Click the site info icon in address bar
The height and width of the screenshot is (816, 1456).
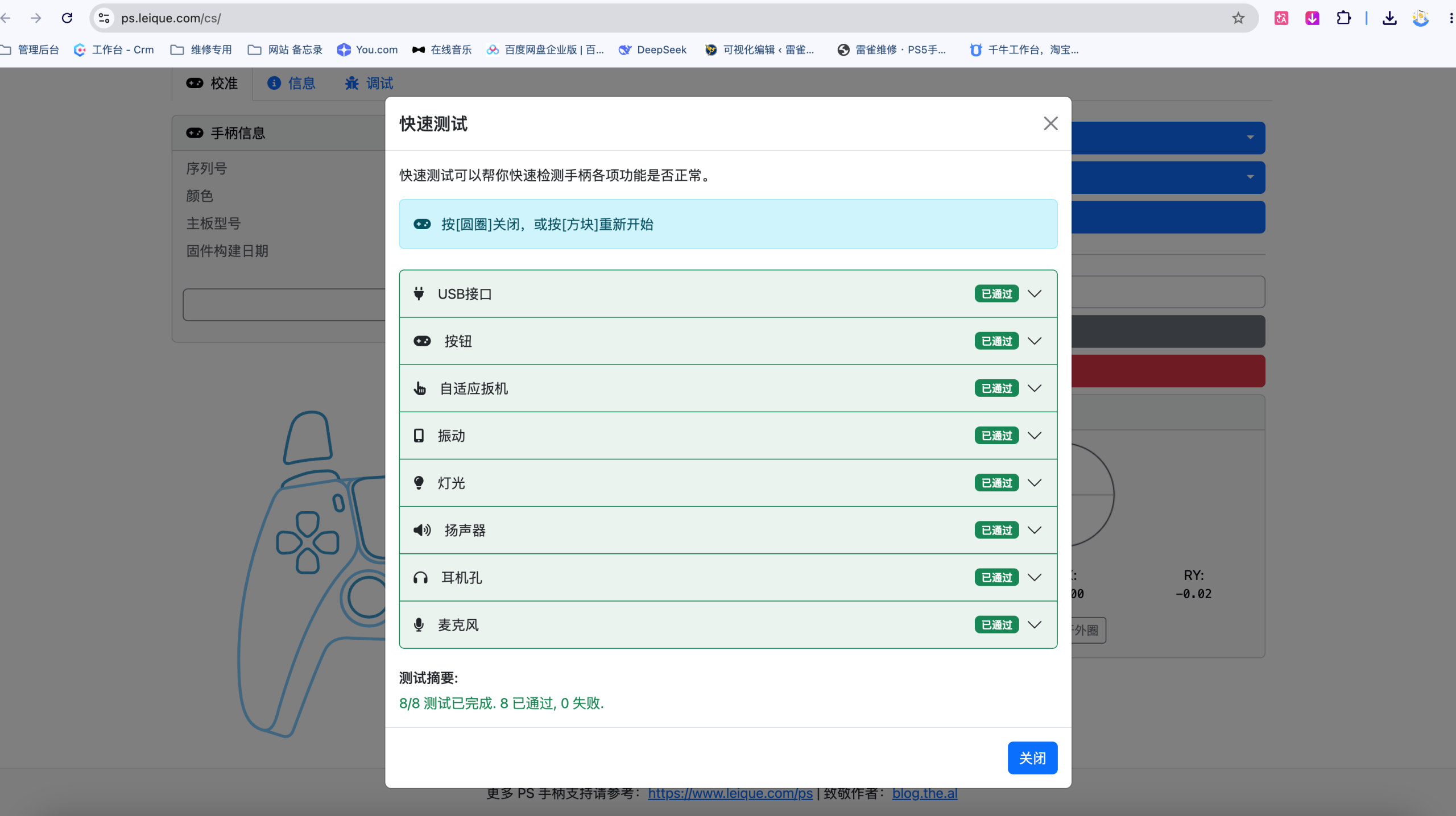point(104,18)
